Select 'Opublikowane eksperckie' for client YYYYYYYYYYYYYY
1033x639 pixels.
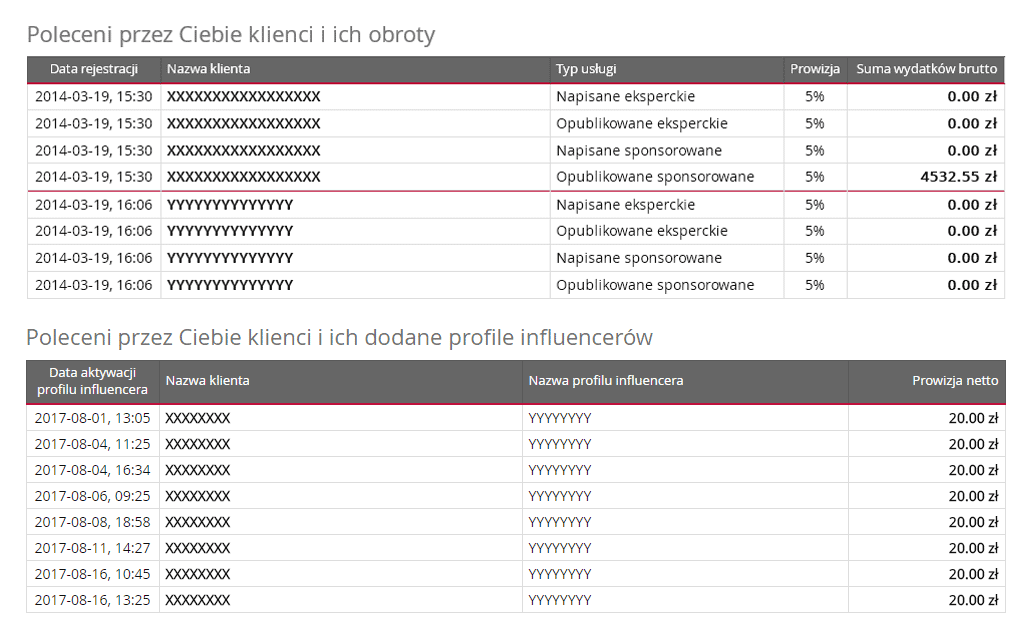point(642,231)
